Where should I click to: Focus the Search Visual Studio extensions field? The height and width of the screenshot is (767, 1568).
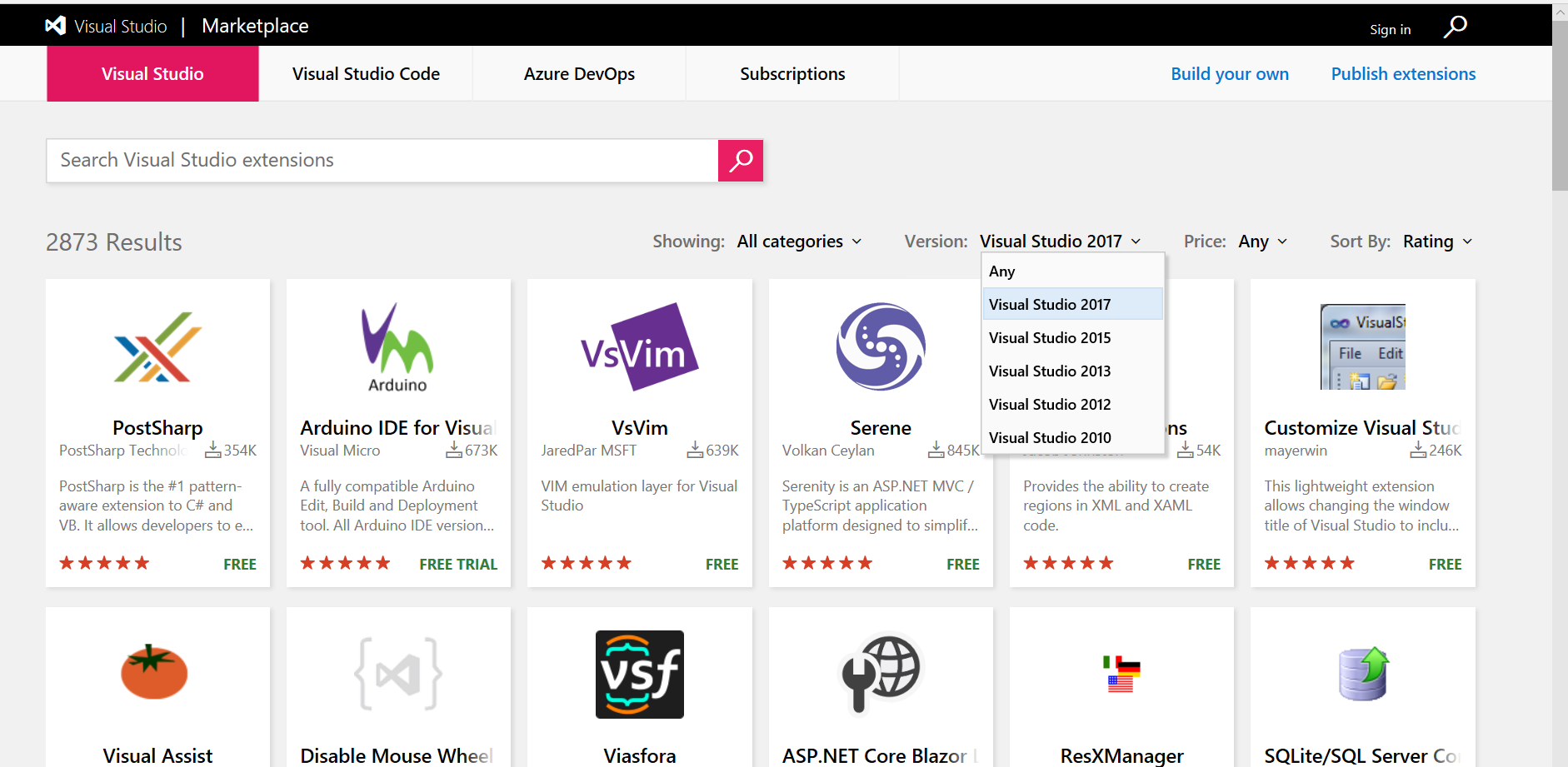(x=382, y=160)
